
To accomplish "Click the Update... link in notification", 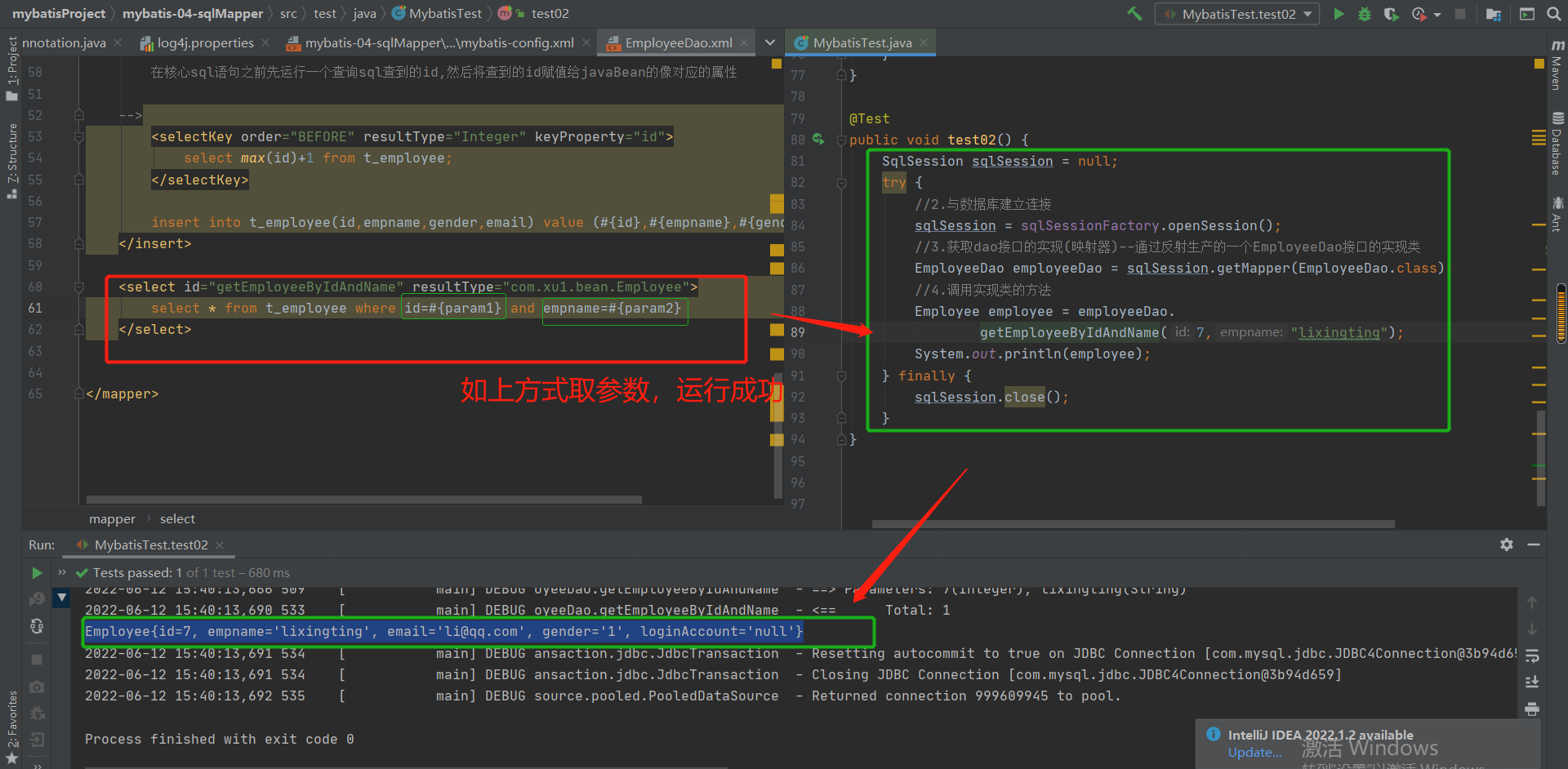I will click(x=1254, y=753).
